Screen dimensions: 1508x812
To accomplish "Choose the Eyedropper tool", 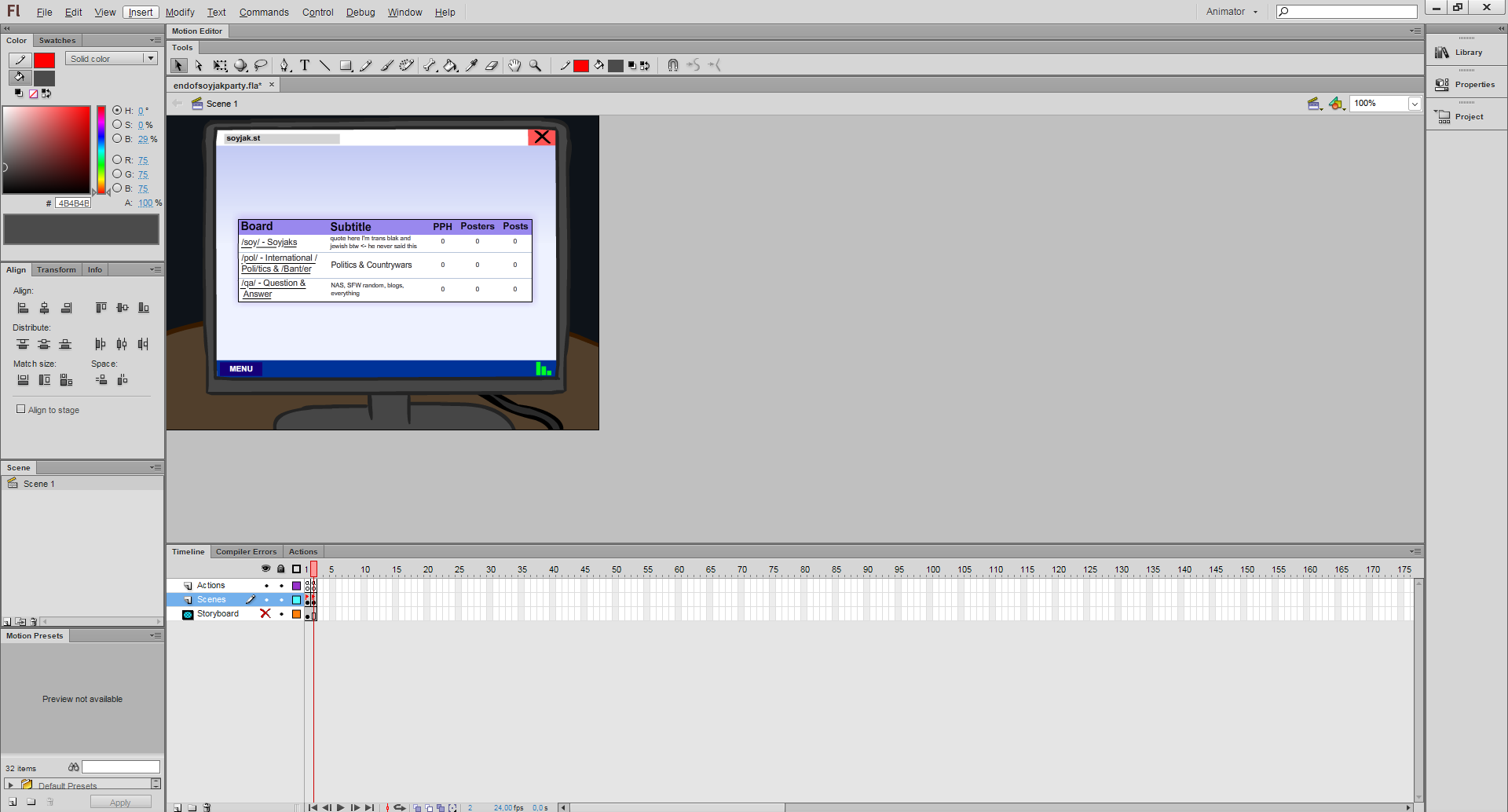I will click(x=472, y=66).
